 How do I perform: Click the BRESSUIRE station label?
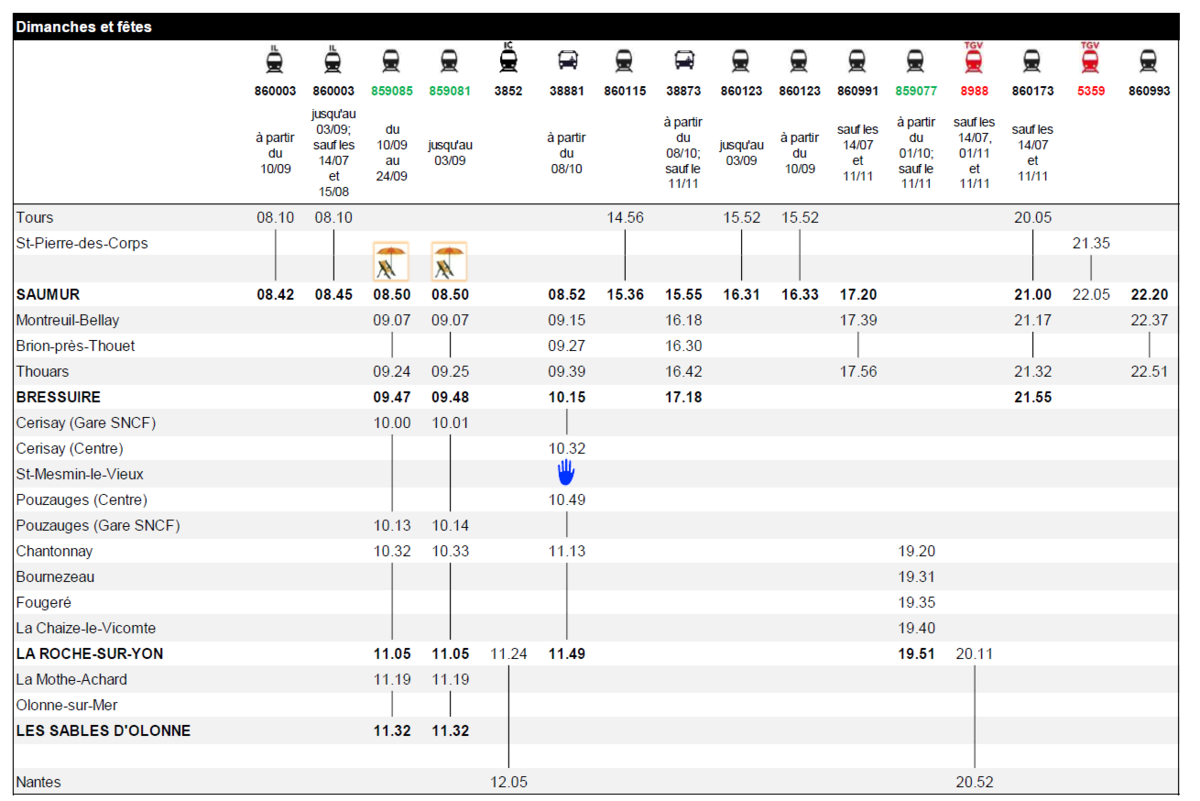tap(58, 397)
